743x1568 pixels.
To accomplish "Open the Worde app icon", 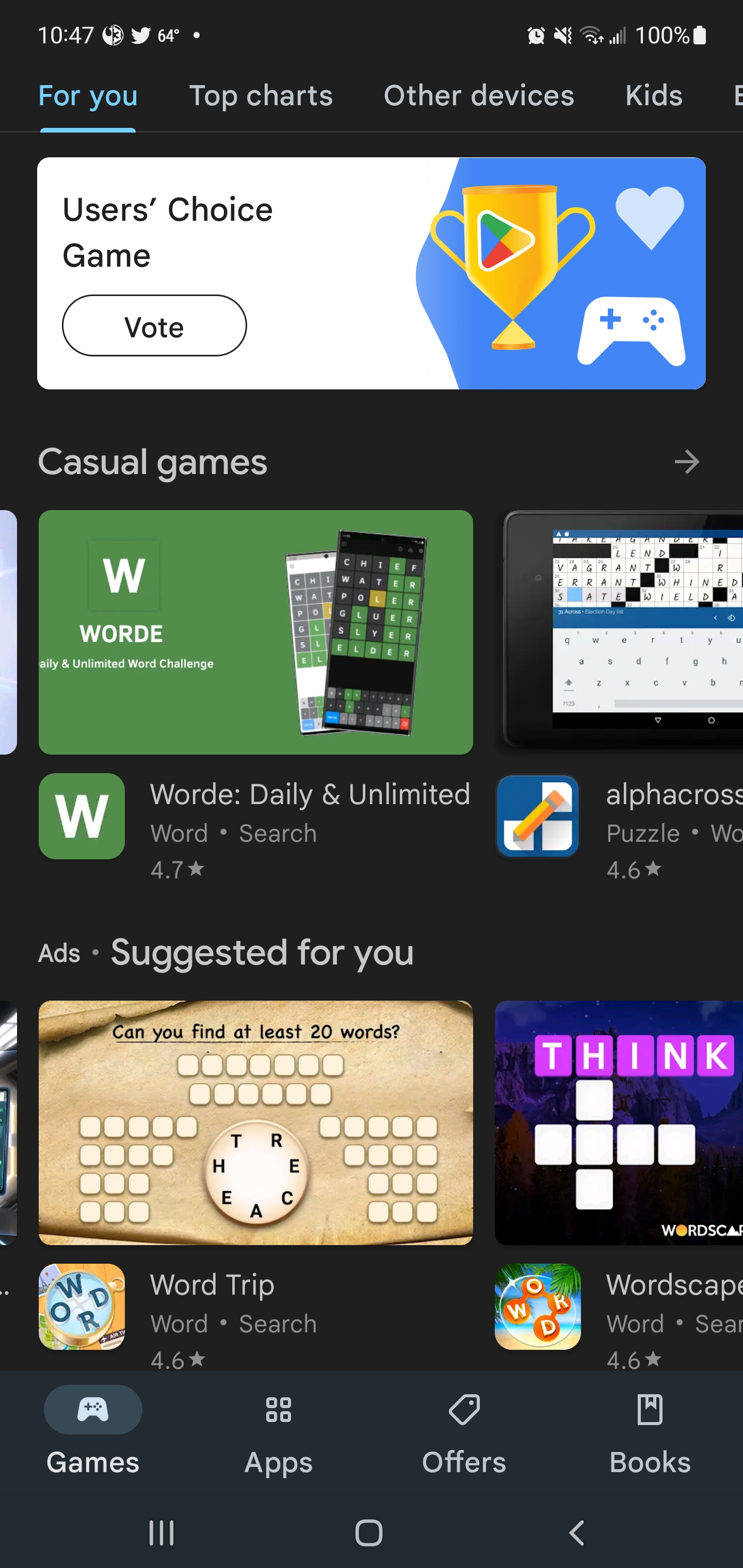I will [x=82, y=815].
